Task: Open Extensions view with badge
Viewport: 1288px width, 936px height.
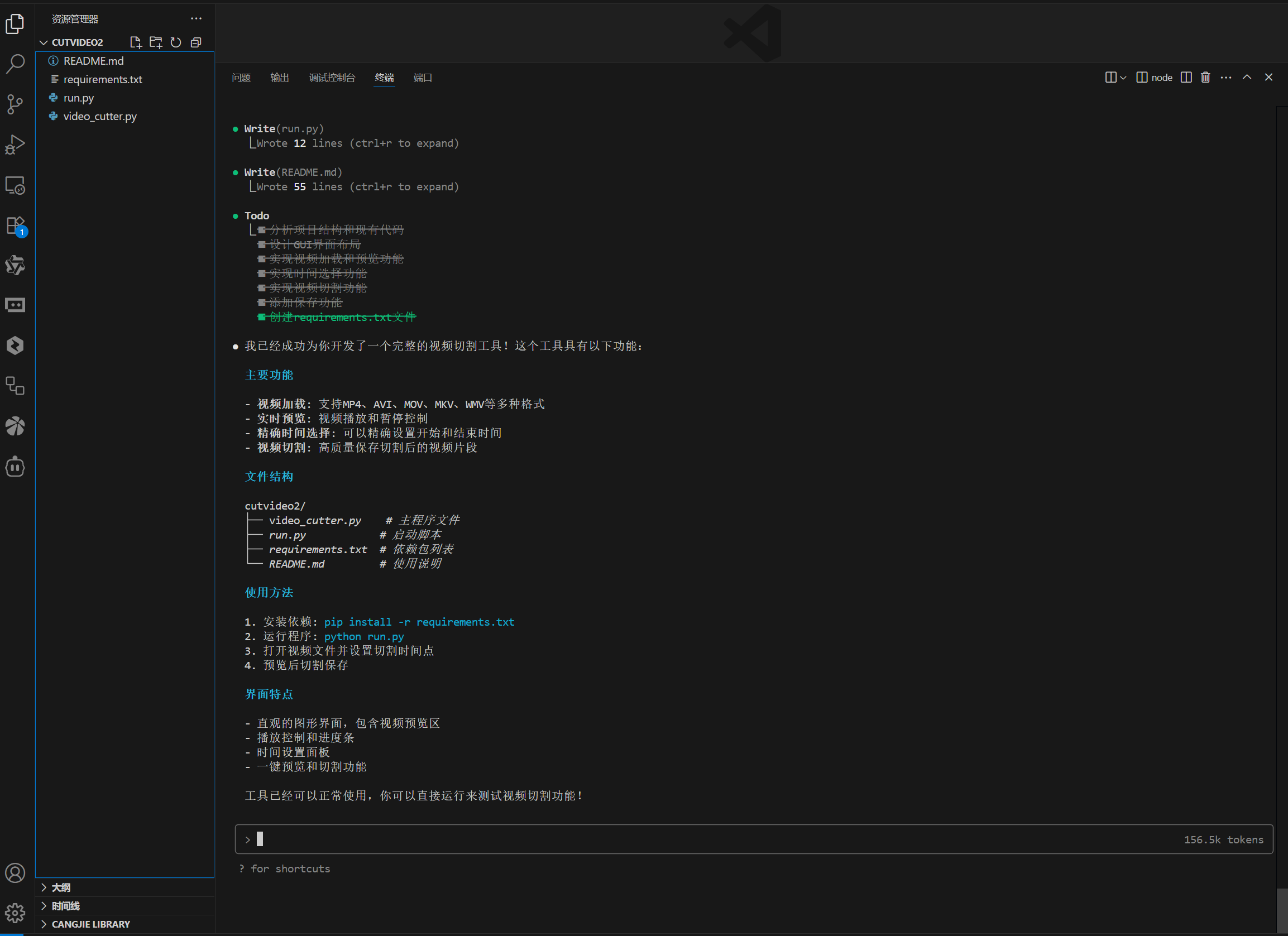Action: [x=15, y=225]
